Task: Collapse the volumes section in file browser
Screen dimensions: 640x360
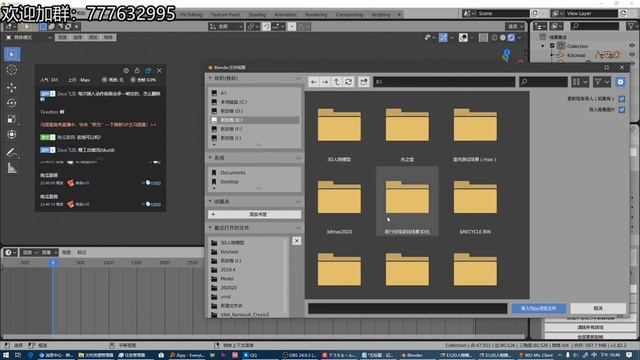Action: pos(210,78)
